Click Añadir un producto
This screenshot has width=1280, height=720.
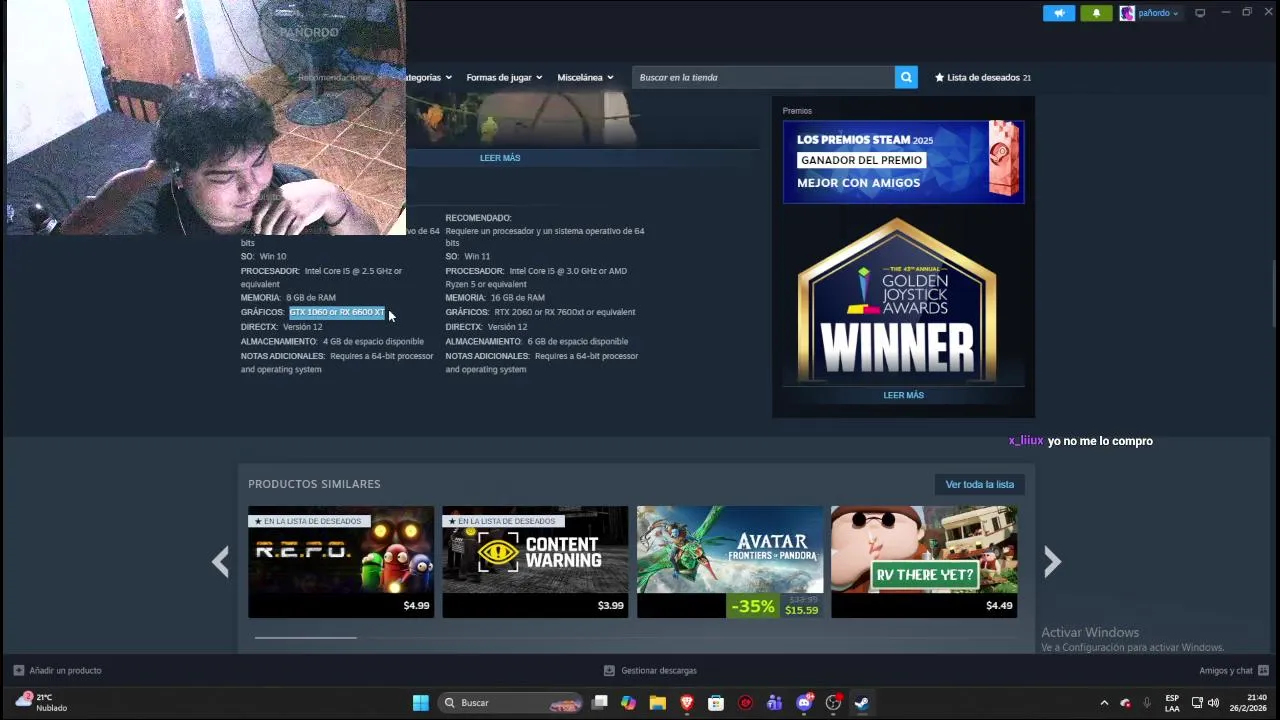coord(58,670)
